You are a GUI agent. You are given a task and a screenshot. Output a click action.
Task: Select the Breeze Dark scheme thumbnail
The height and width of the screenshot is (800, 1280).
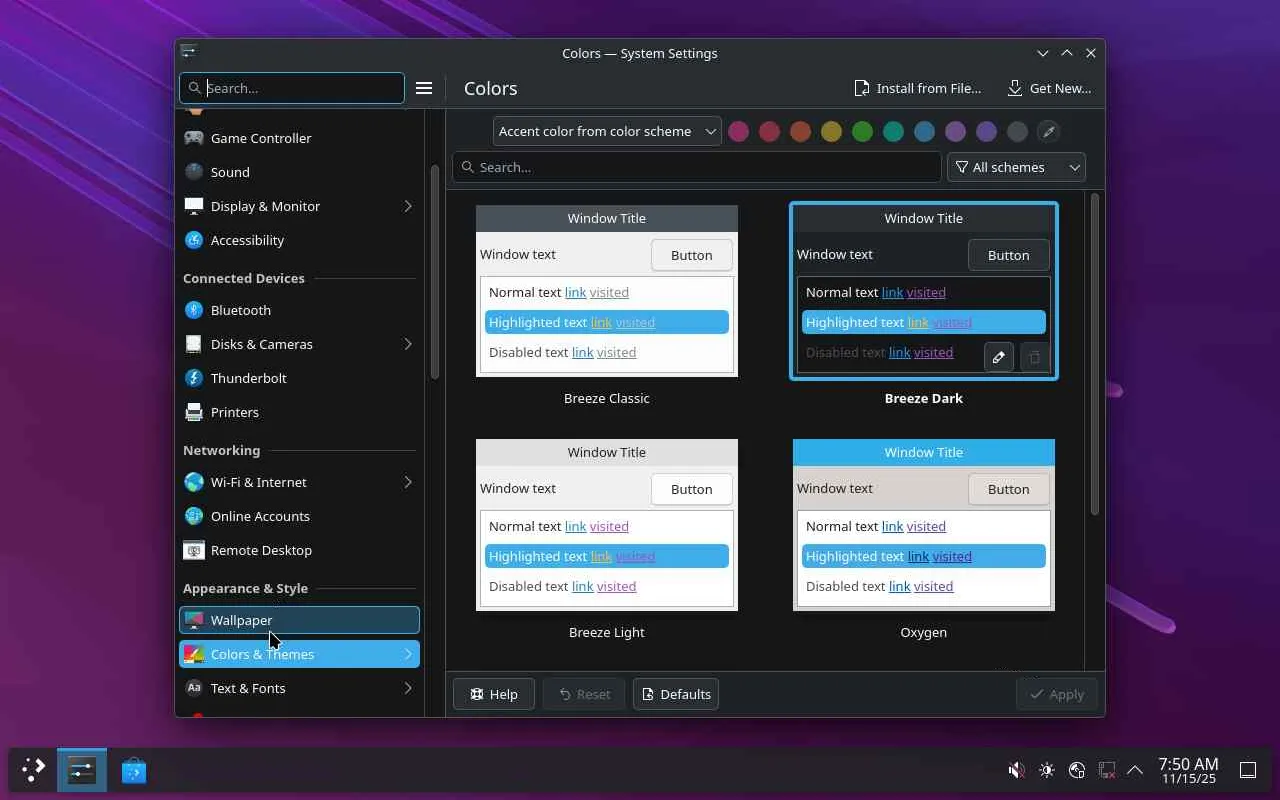924,291
